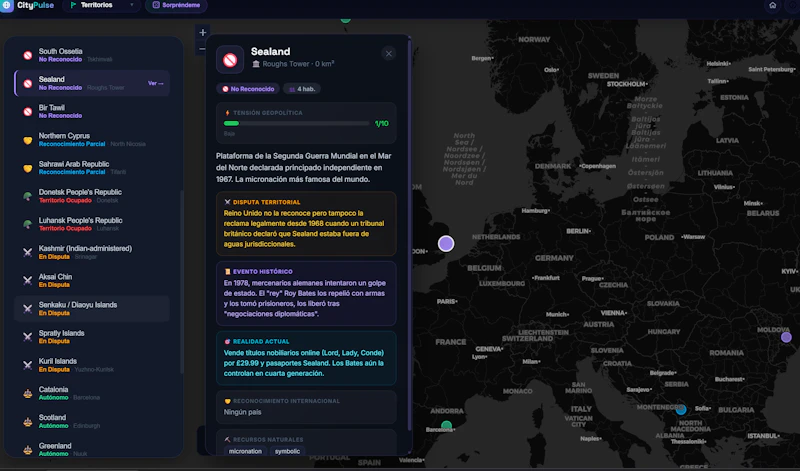Select Kashmir (Indian-administered) entry
This screenshot has height=471, width=800.
coord(92,252)
